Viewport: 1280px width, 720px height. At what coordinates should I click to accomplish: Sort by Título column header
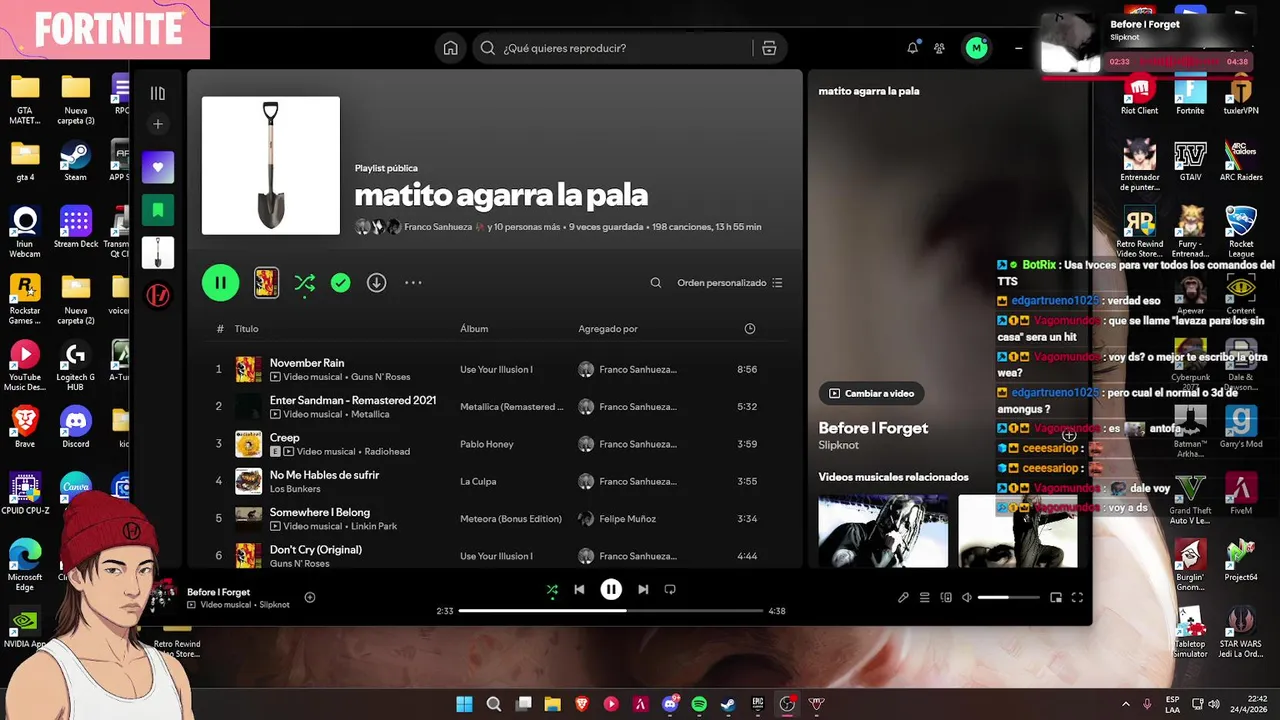(246, 329)
